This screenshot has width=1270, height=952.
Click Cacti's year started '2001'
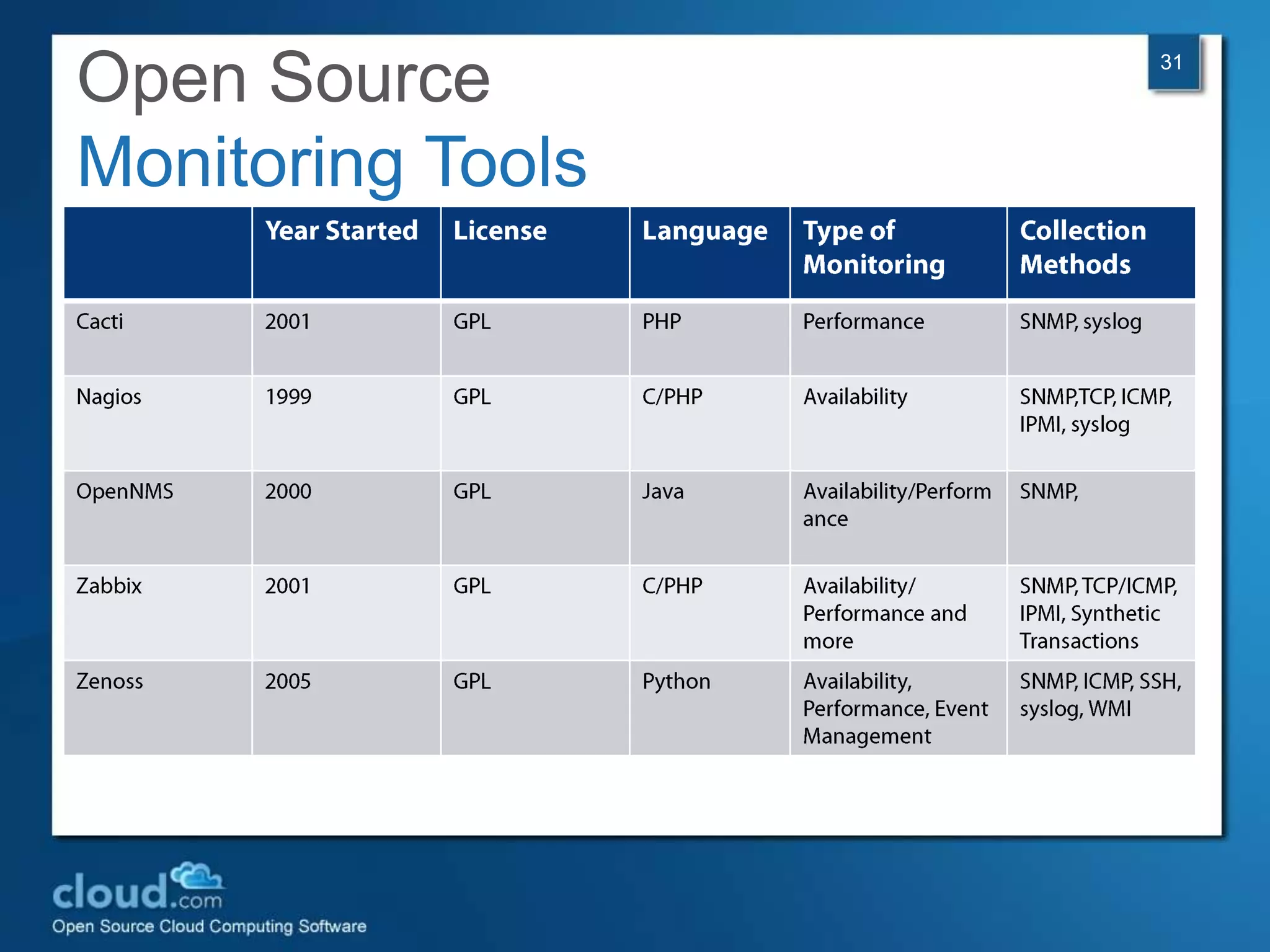pyautogui.click(x=346, y=338)
